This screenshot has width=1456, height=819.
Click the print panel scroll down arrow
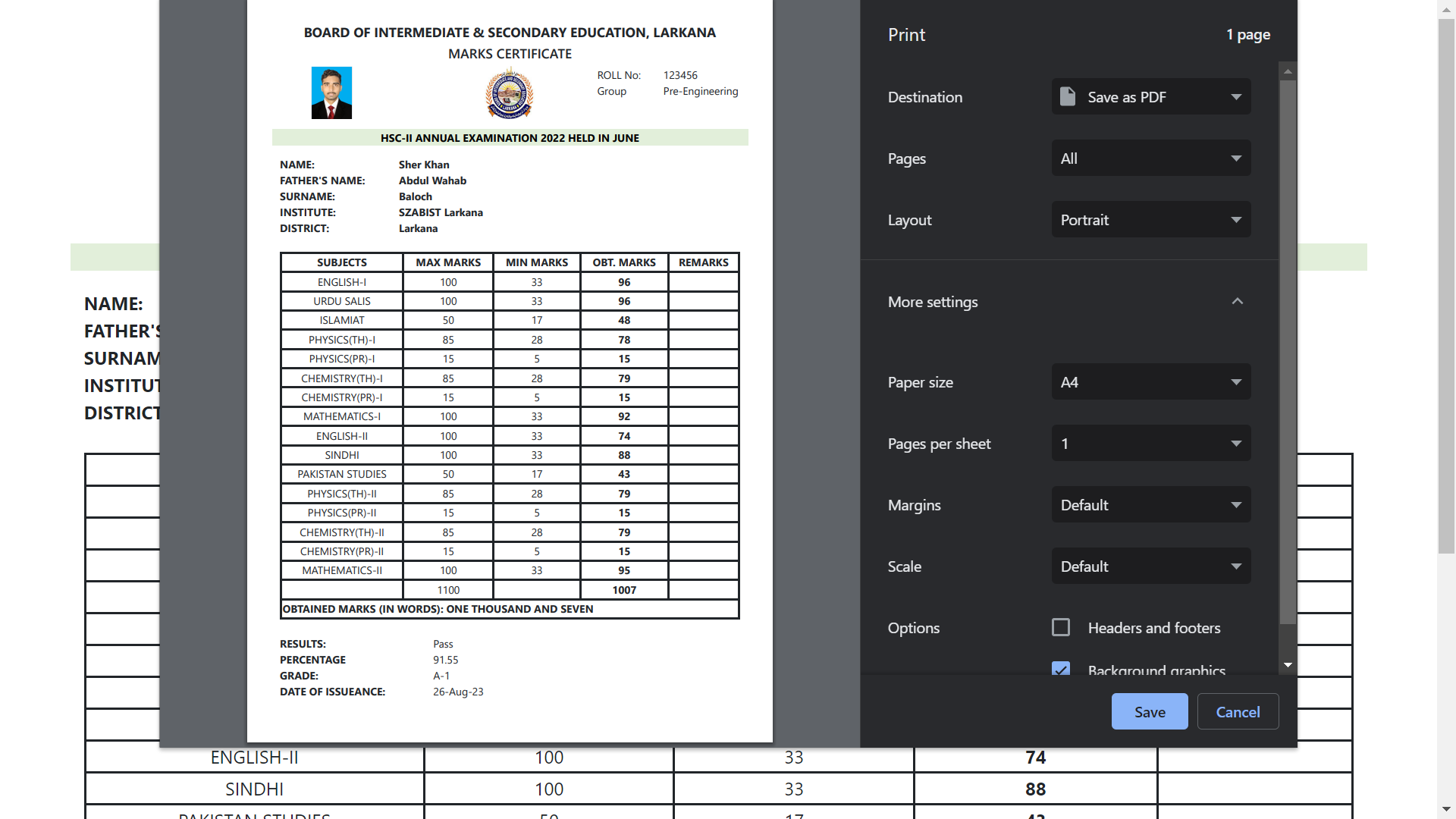click(1287, 665)
